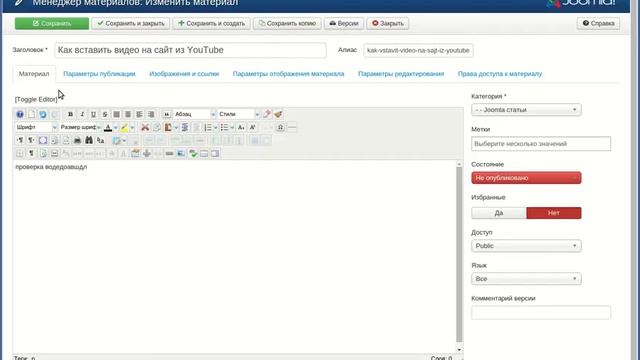Open the Размер шрифта dropdown
640x360 pixels.
coord(80,127)
